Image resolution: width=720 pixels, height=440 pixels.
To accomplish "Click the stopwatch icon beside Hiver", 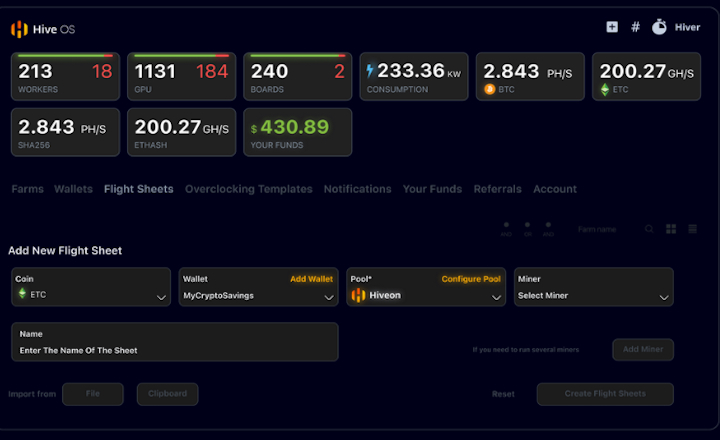I will click(x=659, y=27).
